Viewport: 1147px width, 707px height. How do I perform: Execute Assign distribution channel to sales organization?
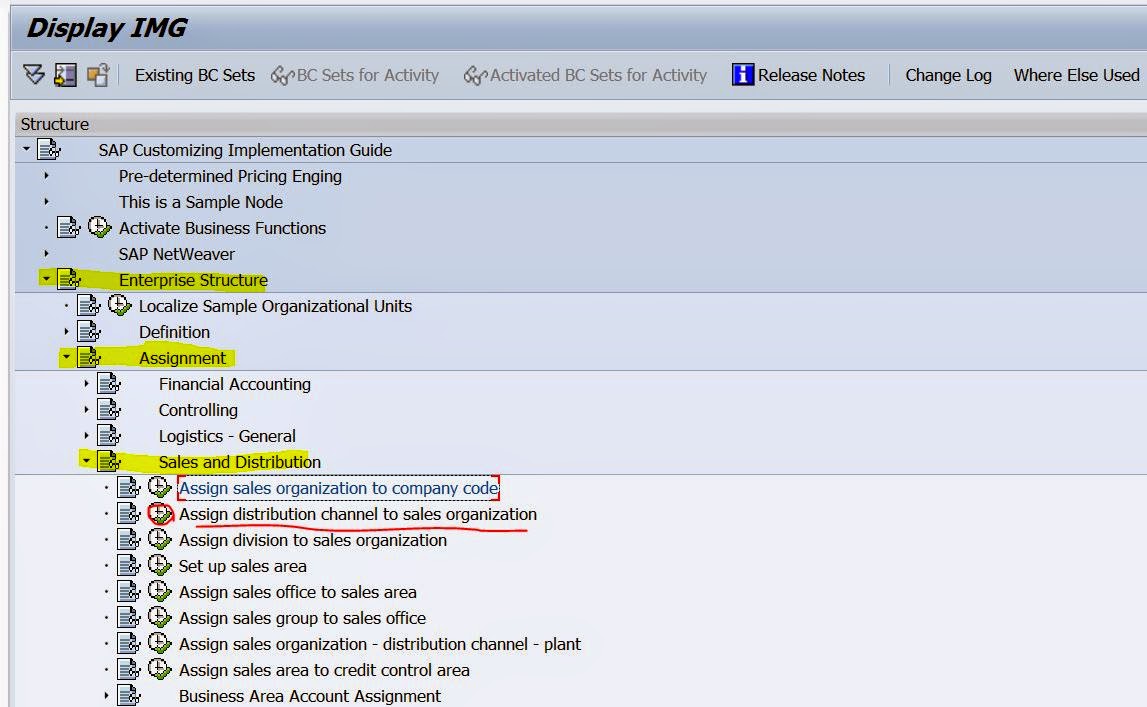pos(159,513)
